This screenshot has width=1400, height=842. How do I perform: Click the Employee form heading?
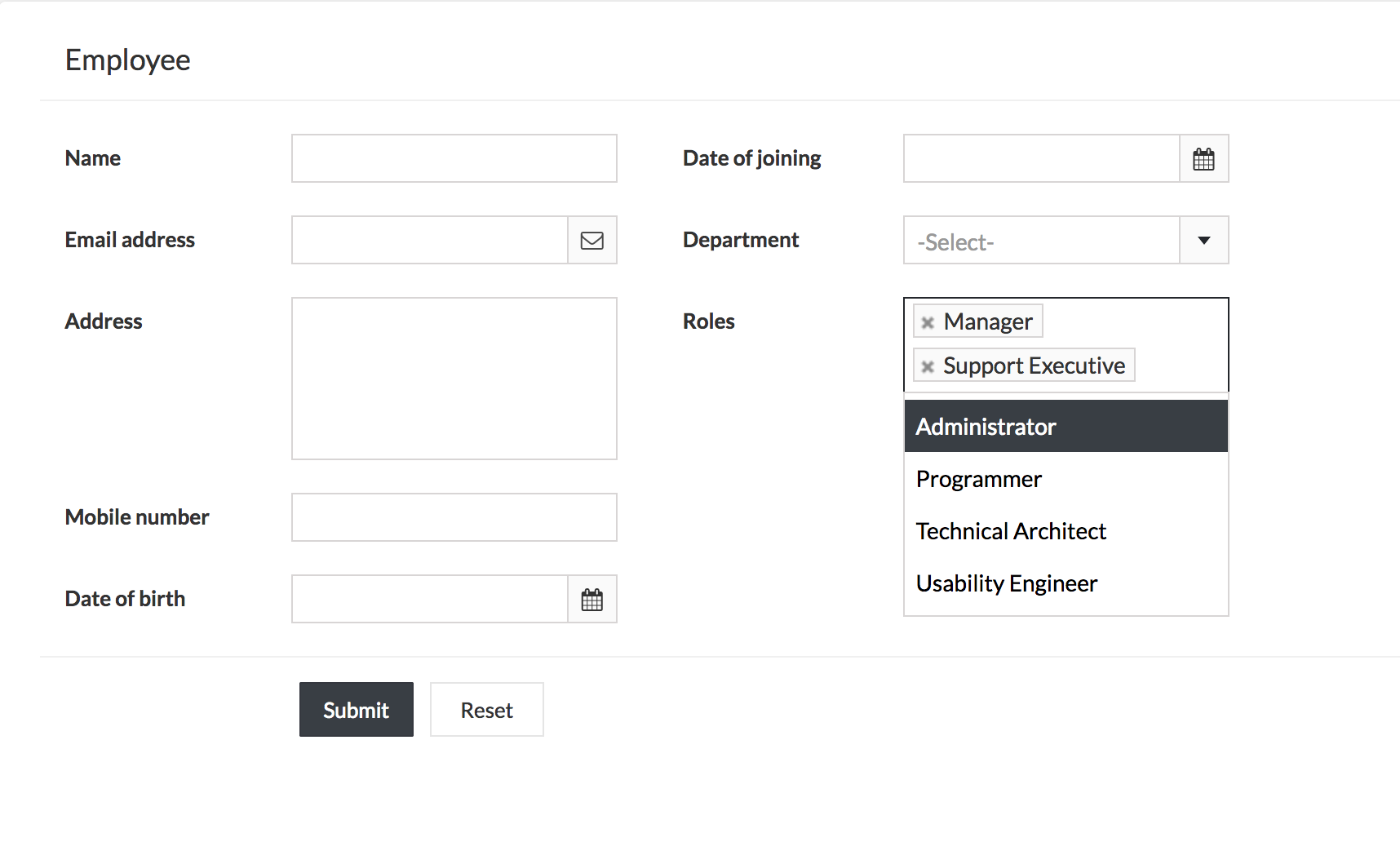(127, 59)
